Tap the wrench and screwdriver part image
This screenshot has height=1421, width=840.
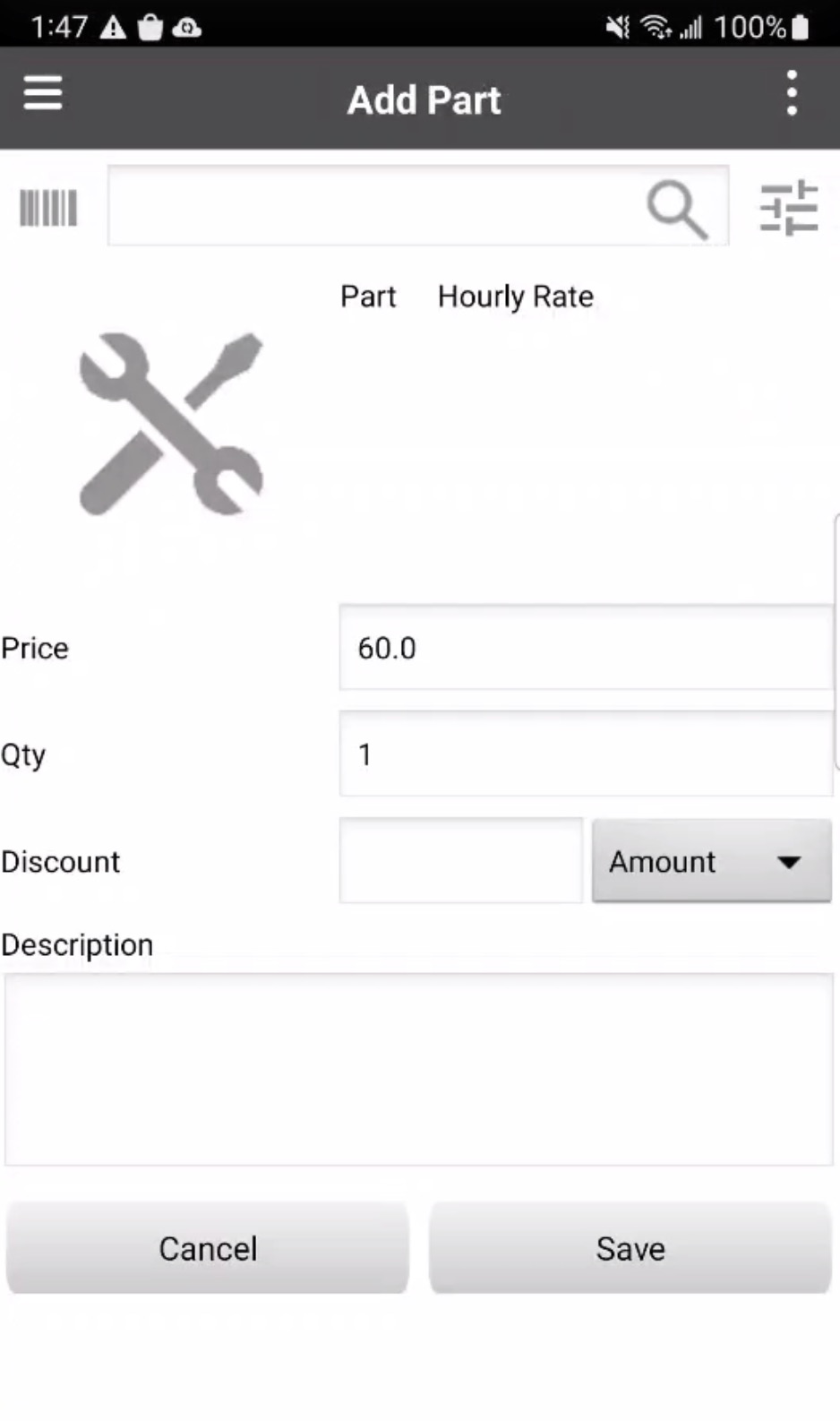[170, 424]
